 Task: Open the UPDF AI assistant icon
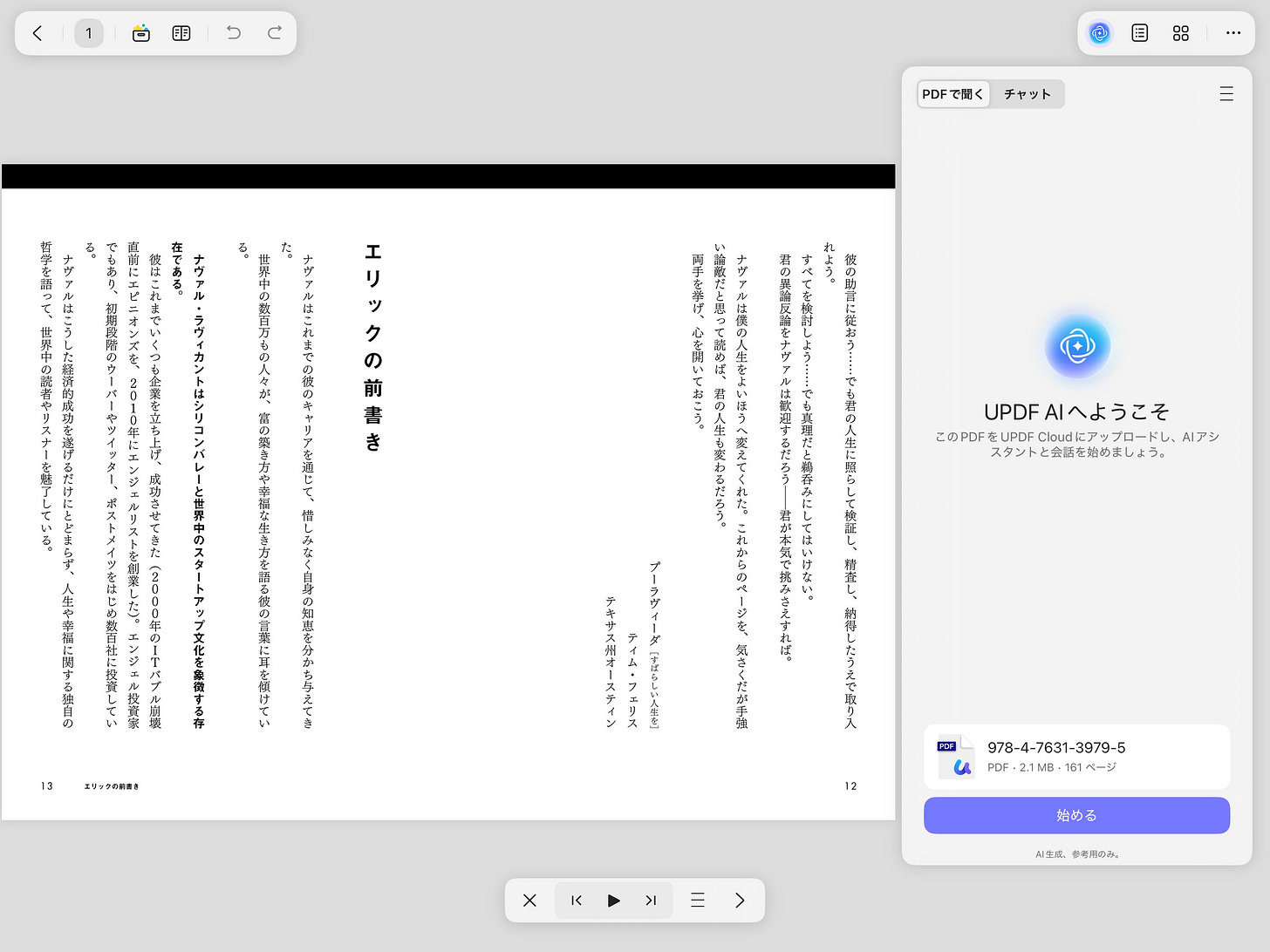(x=1100, y=33)
